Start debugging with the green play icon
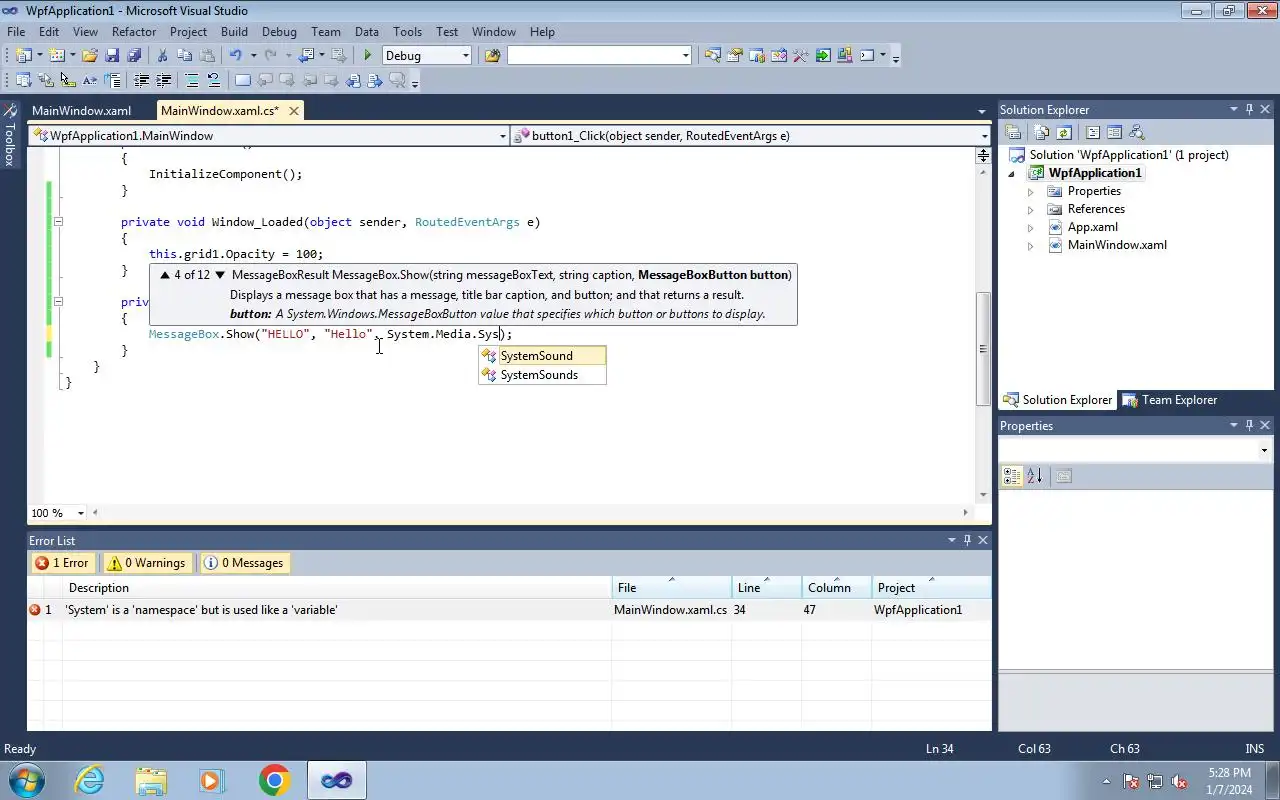The width and height of the screenshot is (1280, 800). click(x=368, y=56)
